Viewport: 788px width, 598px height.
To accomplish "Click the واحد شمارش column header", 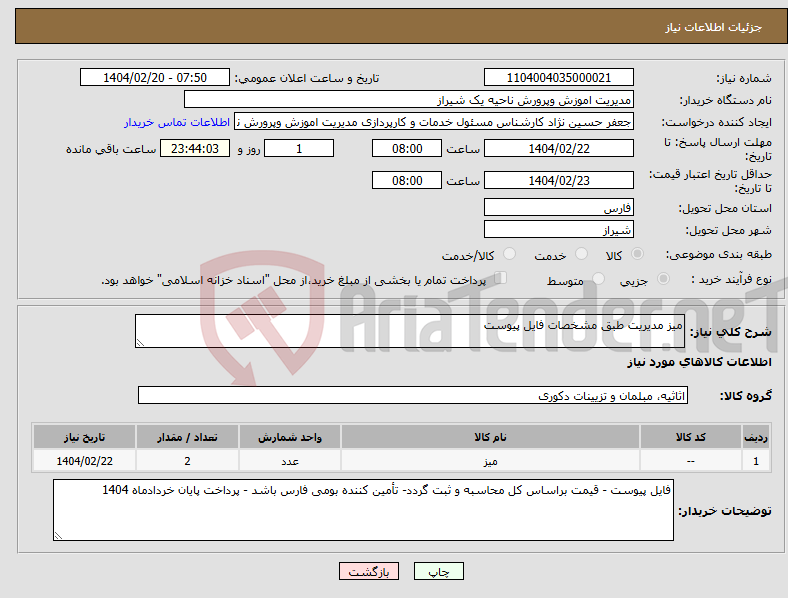I will tap(290, 437).
